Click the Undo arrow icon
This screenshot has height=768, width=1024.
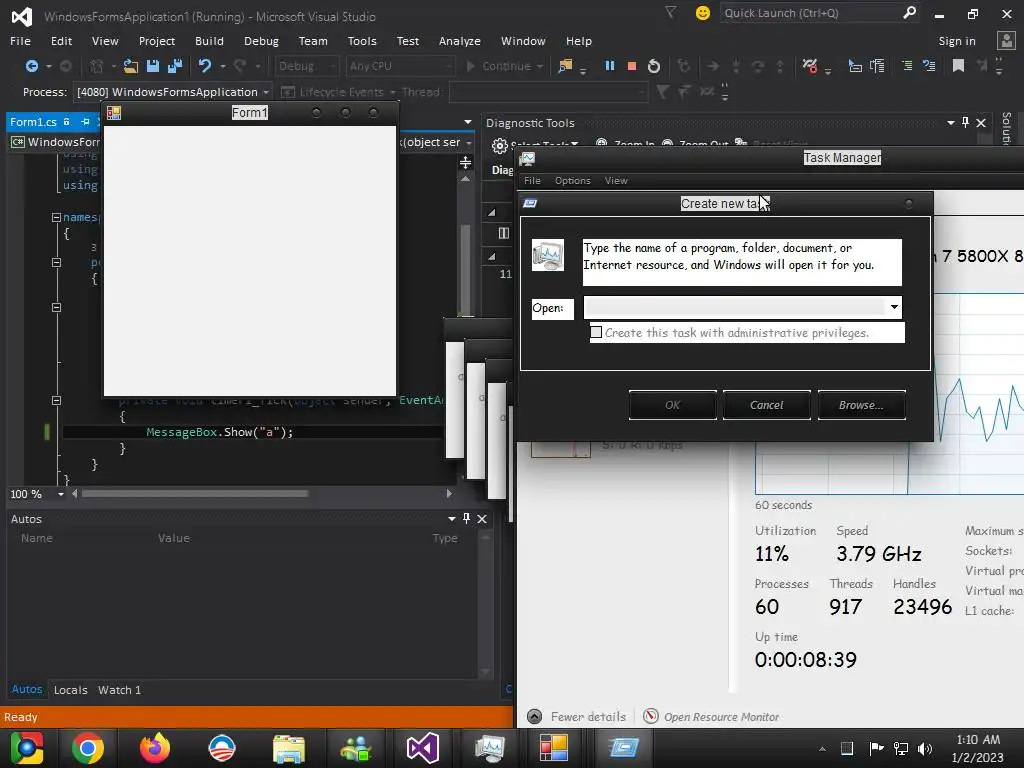pos(204,66)
